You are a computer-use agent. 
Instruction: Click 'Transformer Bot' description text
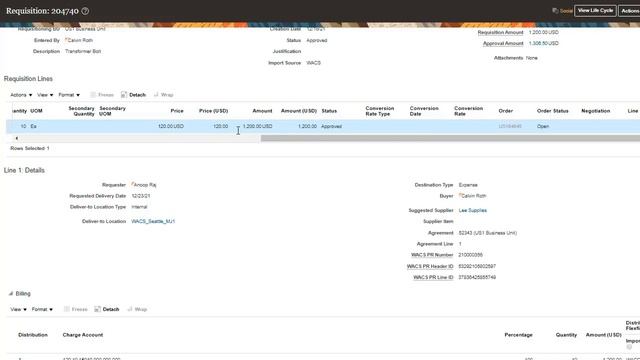[83, 51]
